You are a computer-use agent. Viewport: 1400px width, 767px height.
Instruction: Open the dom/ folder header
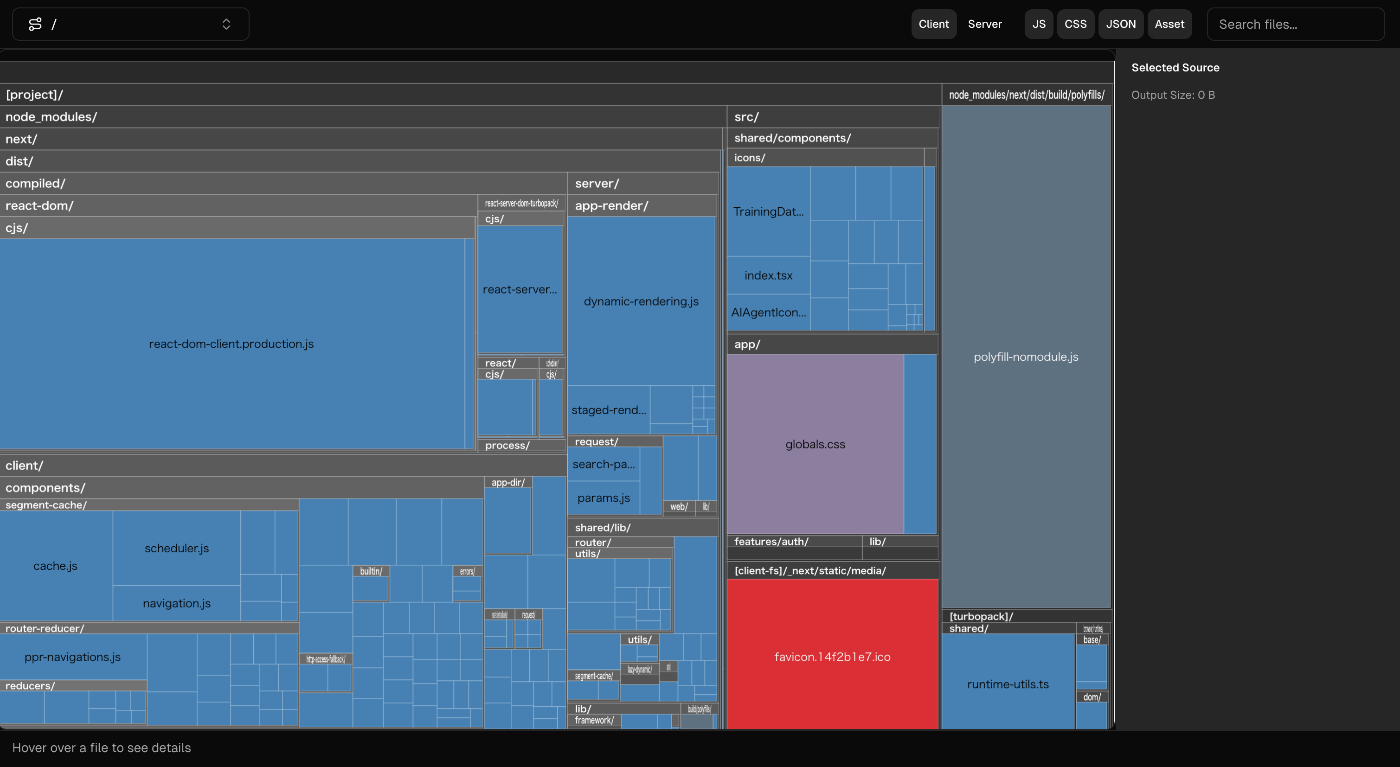click(1092, 696)
